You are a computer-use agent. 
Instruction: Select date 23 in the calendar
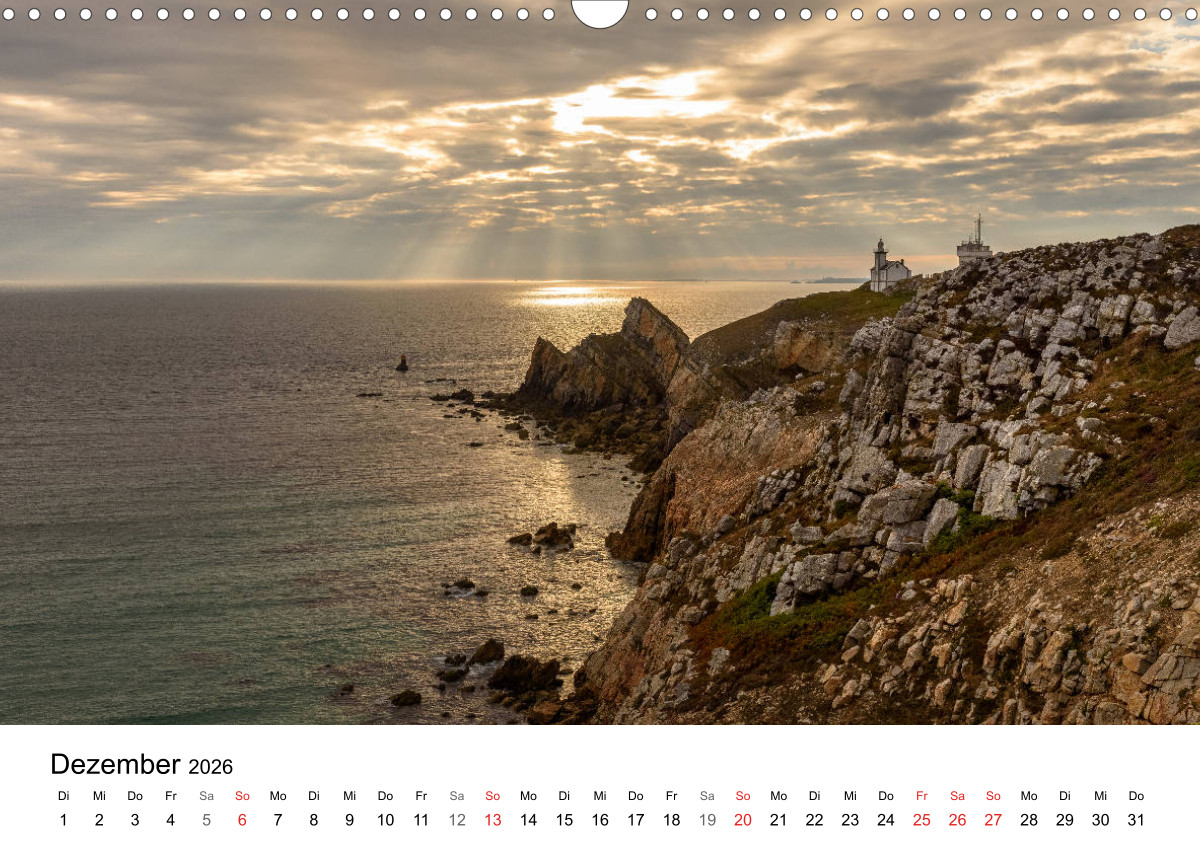[x=850, y=820]
